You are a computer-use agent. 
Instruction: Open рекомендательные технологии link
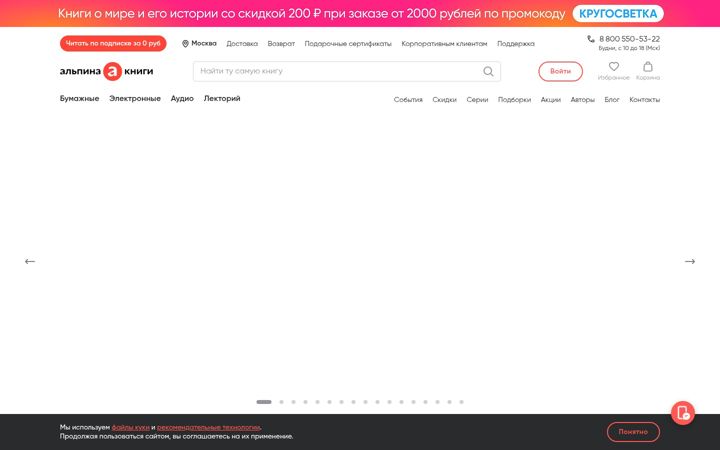point(209,427)
